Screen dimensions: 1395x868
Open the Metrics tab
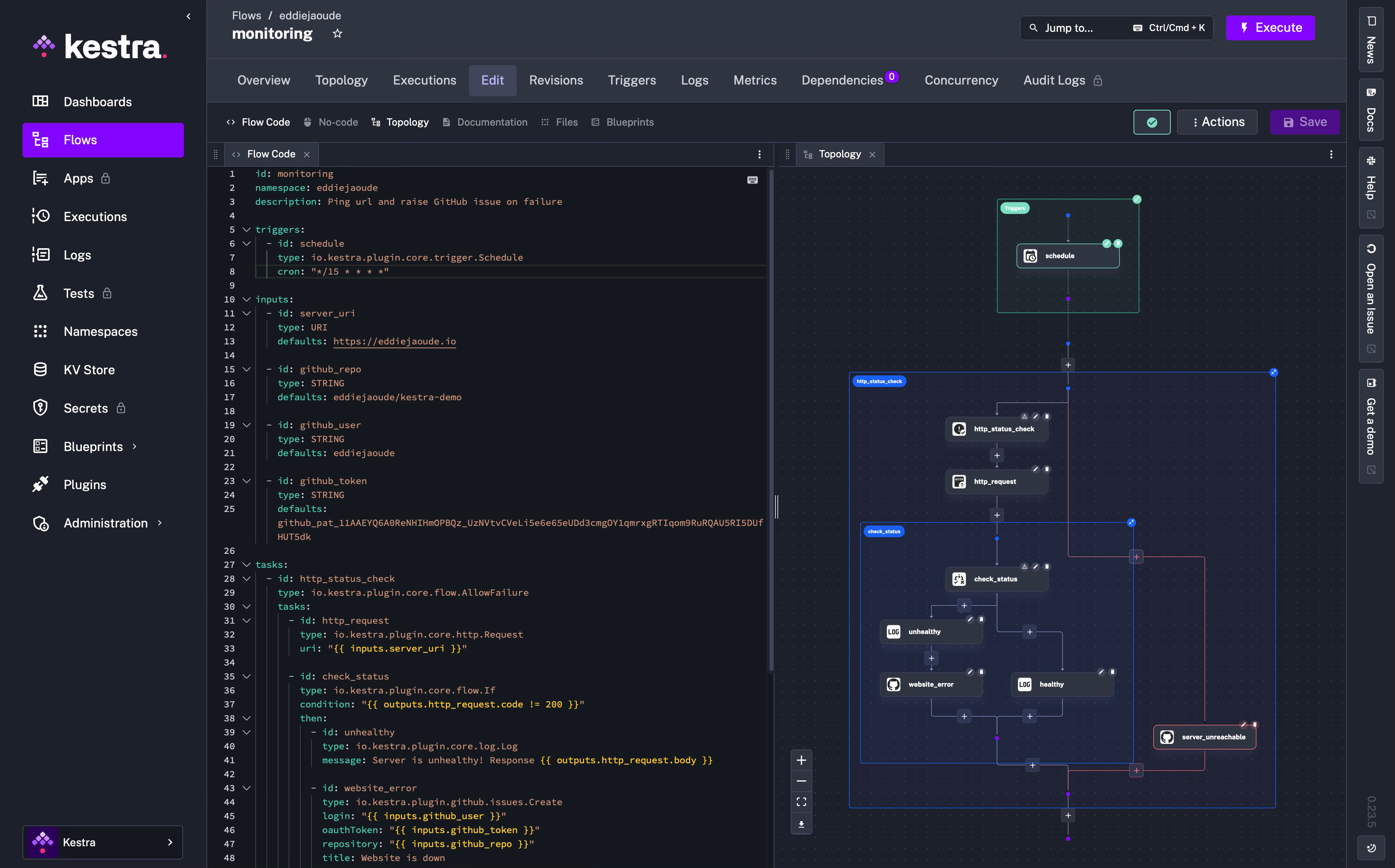tap(755, 80)
